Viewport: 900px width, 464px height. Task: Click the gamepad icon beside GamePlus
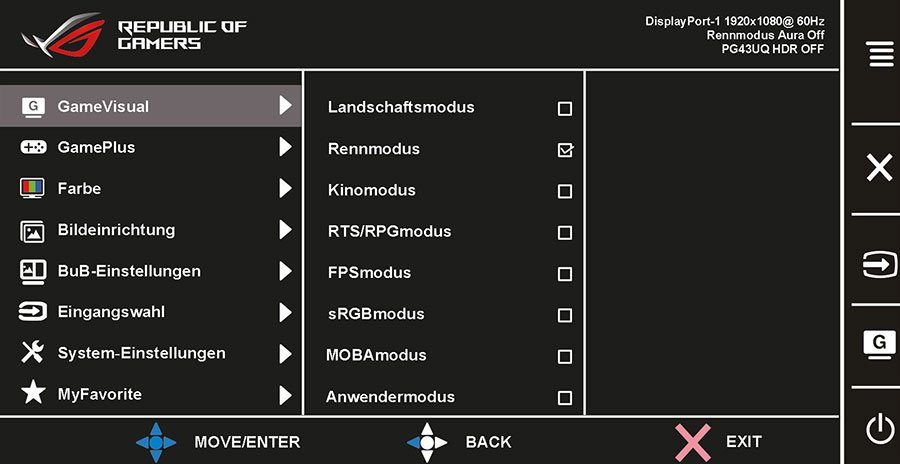[x=33, y=147]
